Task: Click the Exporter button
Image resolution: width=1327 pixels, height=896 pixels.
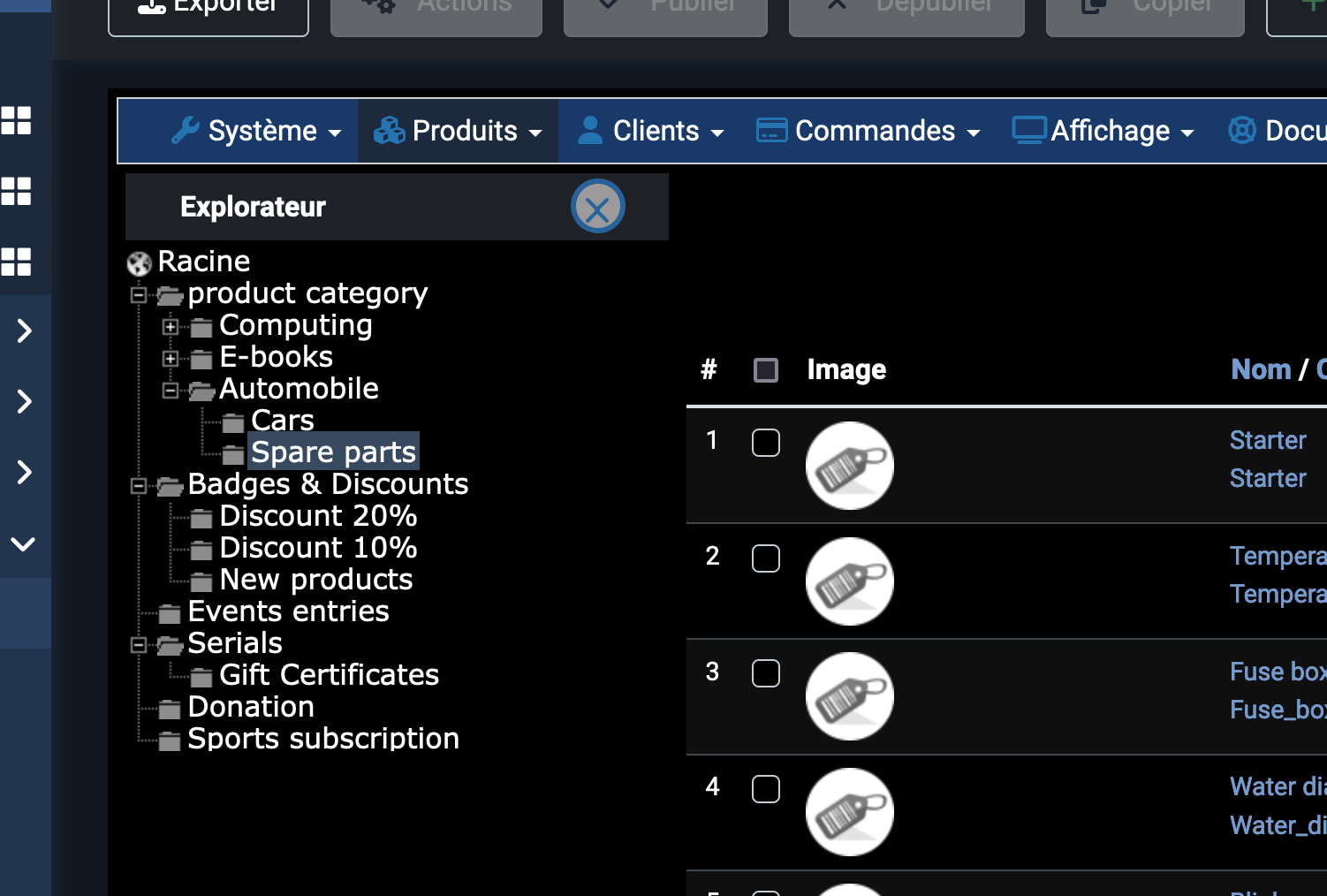Action: 209,9
